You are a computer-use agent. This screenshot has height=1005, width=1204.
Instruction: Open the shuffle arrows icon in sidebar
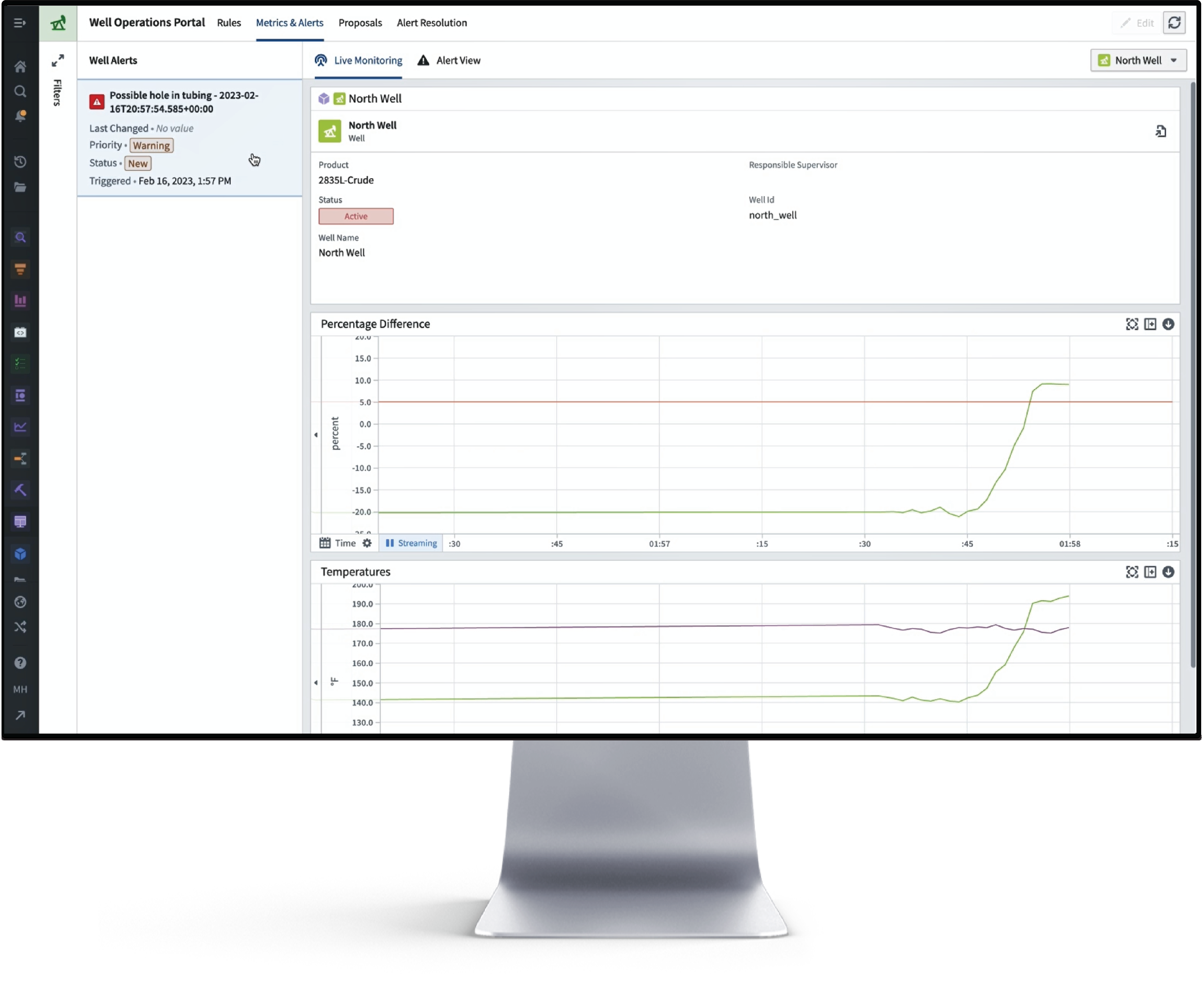tap(20, 627)
